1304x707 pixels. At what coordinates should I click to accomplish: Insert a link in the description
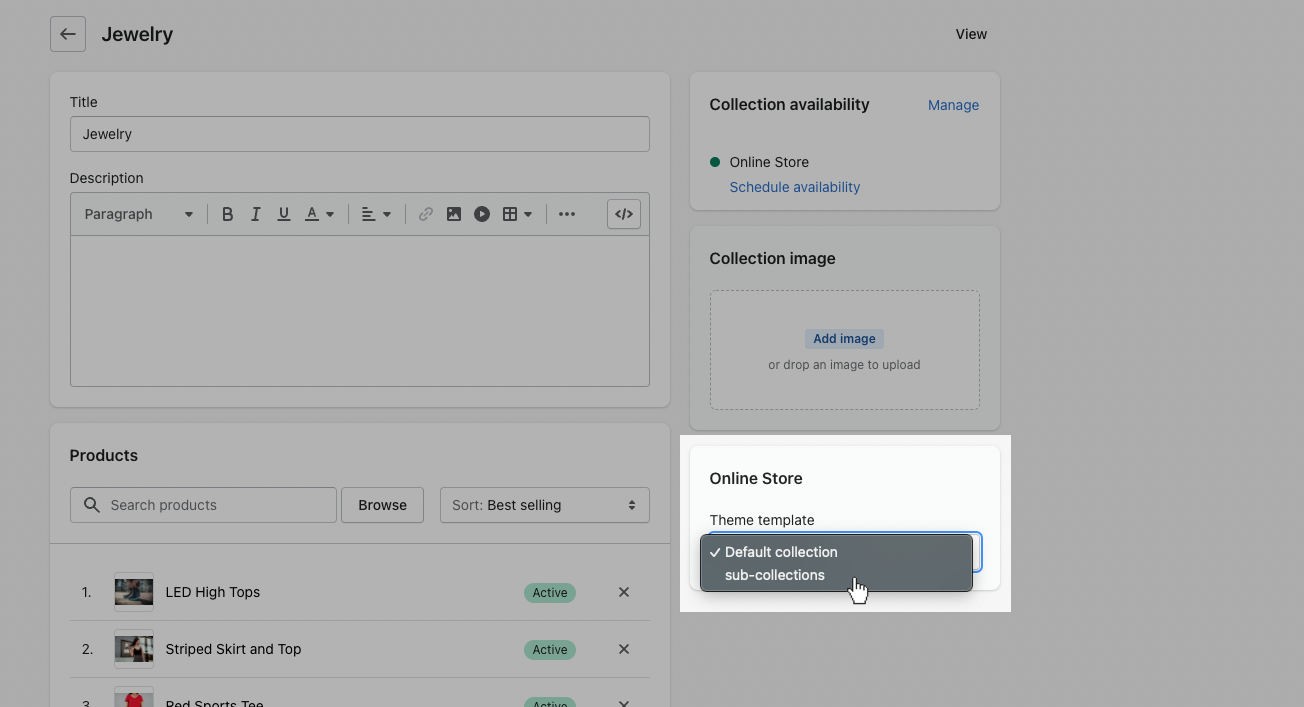point(426,214)
